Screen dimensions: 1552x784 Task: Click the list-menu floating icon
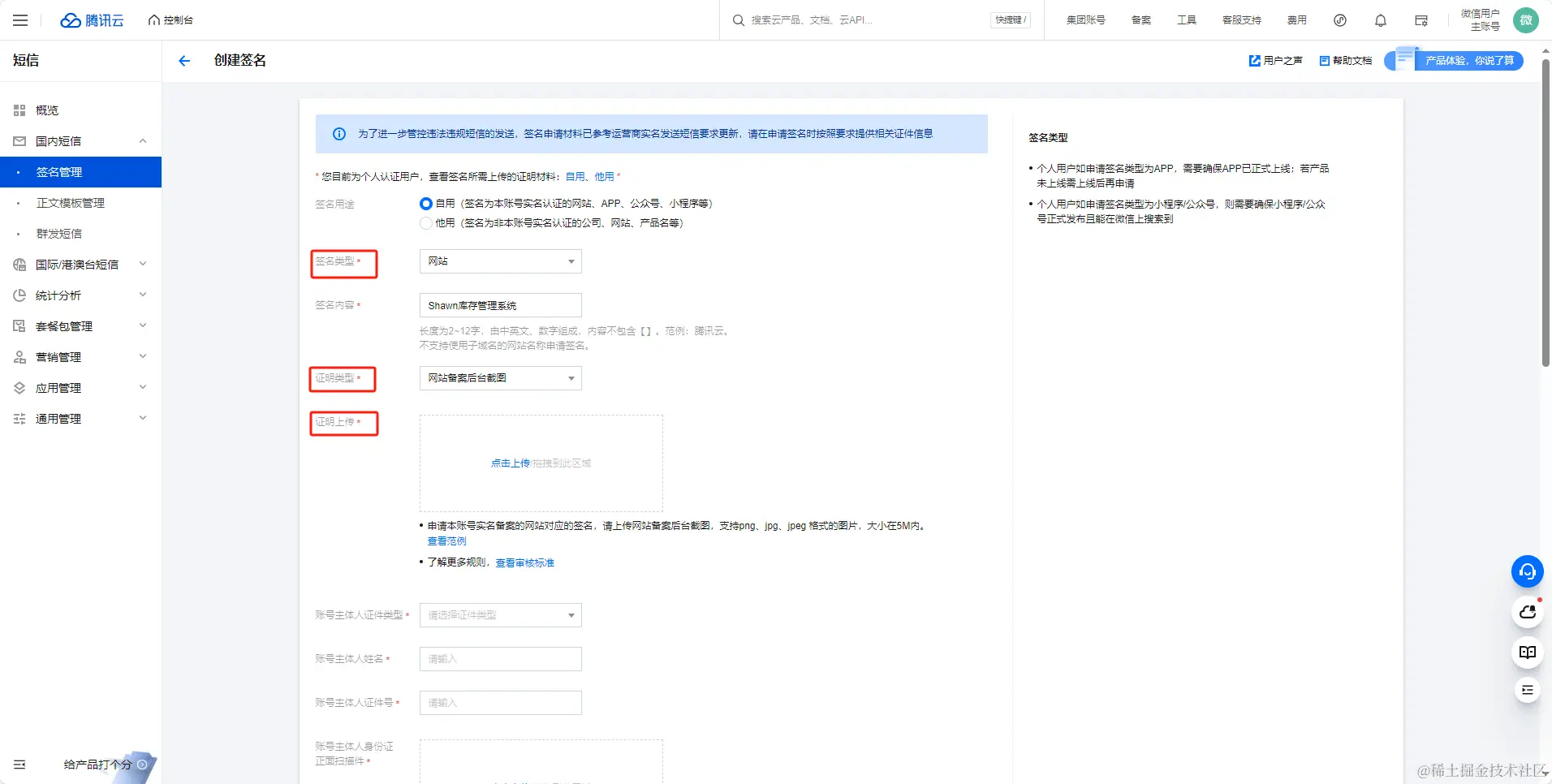(x=1527, y=690)
